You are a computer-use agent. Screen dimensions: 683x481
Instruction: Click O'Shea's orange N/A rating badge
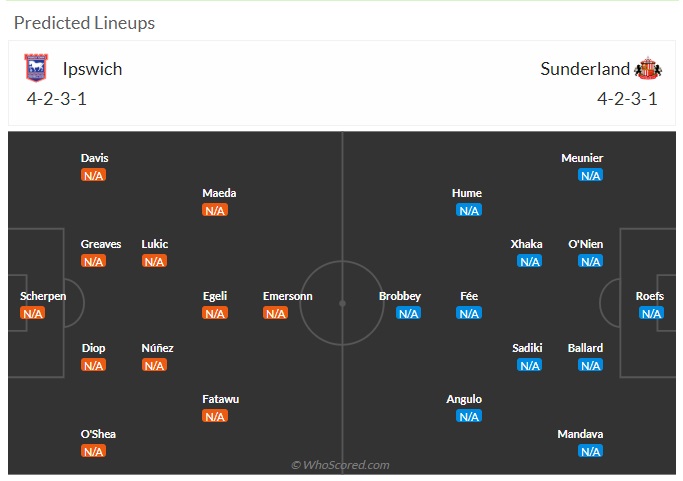(93, 451)
